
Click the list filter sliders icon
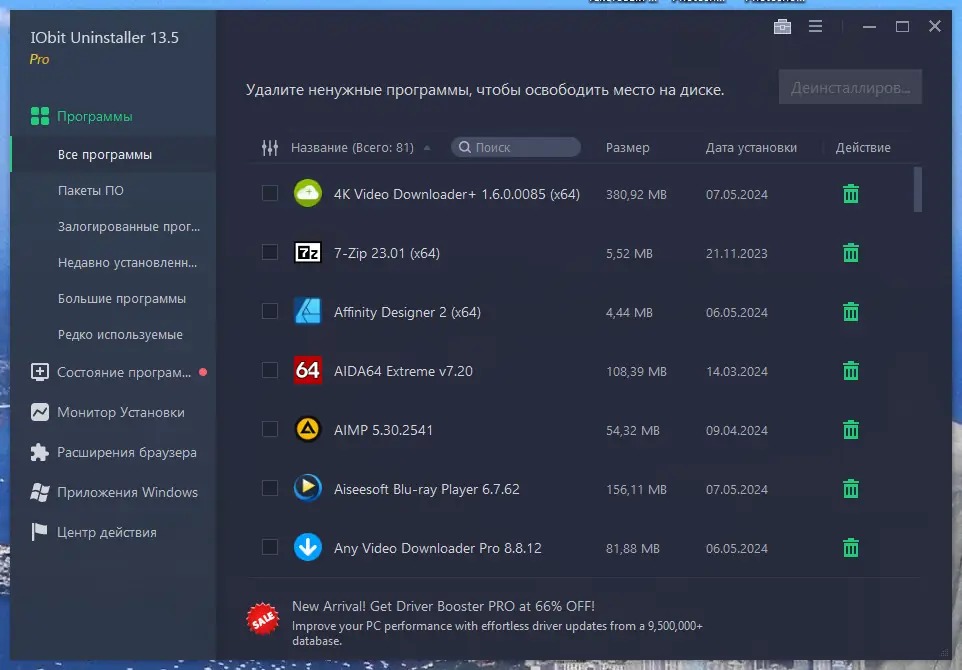click(270, 148)
